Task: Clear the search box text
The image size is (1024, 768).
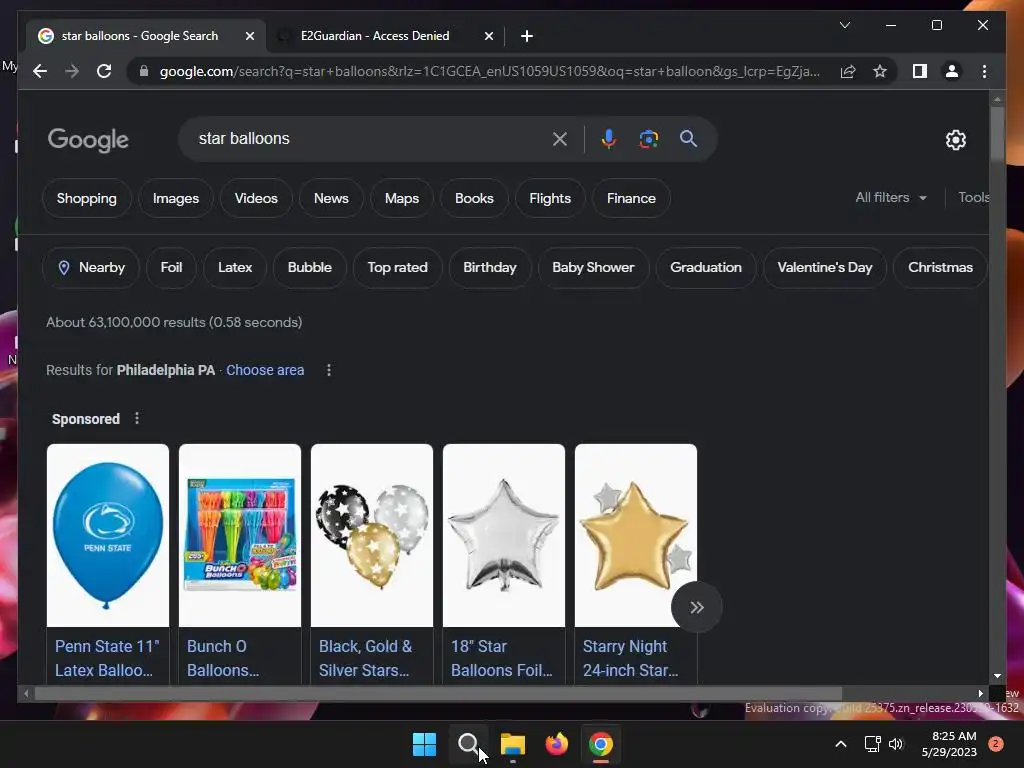Action: 560,139
